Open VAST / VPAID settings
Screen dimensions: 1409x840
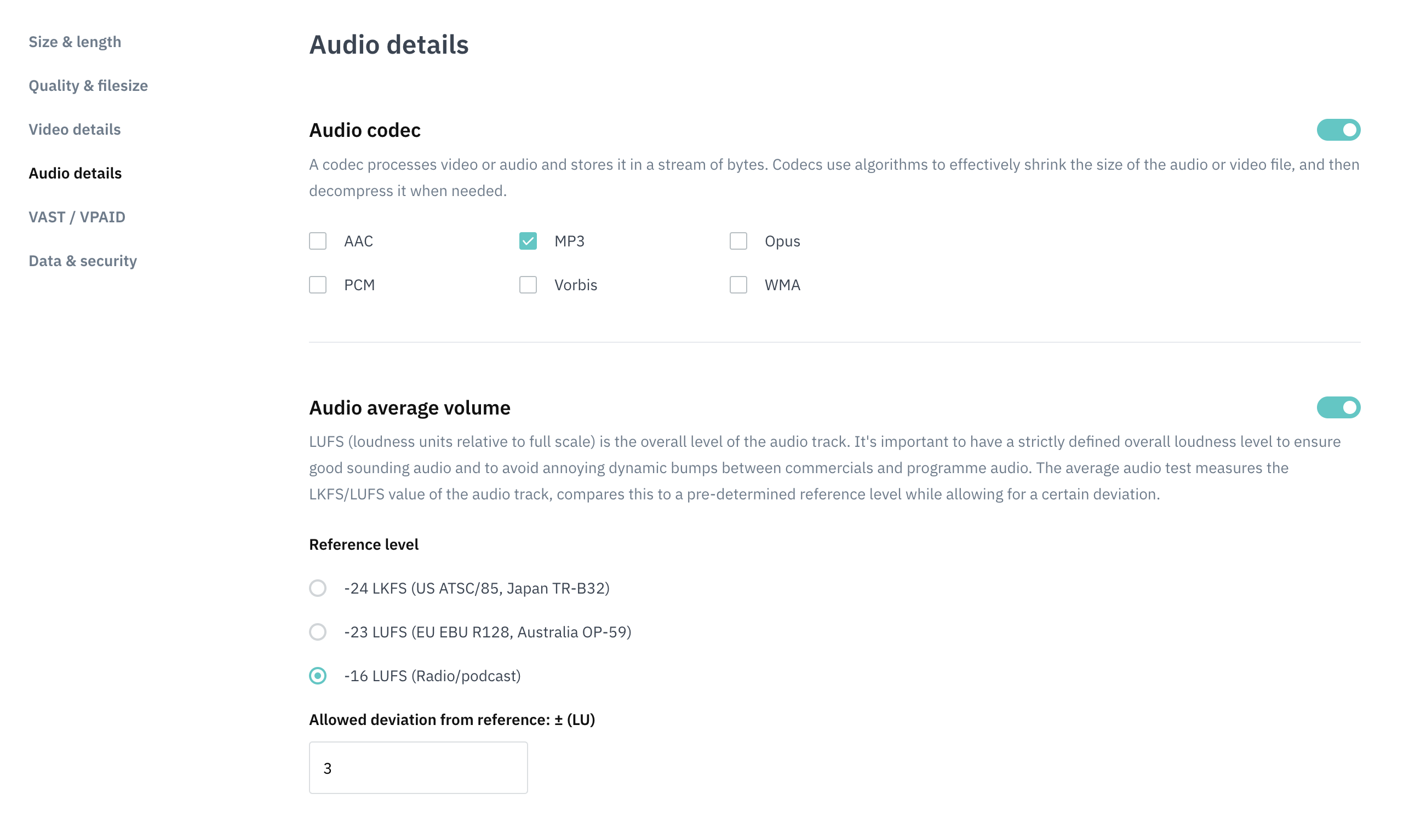click(77, 217)
